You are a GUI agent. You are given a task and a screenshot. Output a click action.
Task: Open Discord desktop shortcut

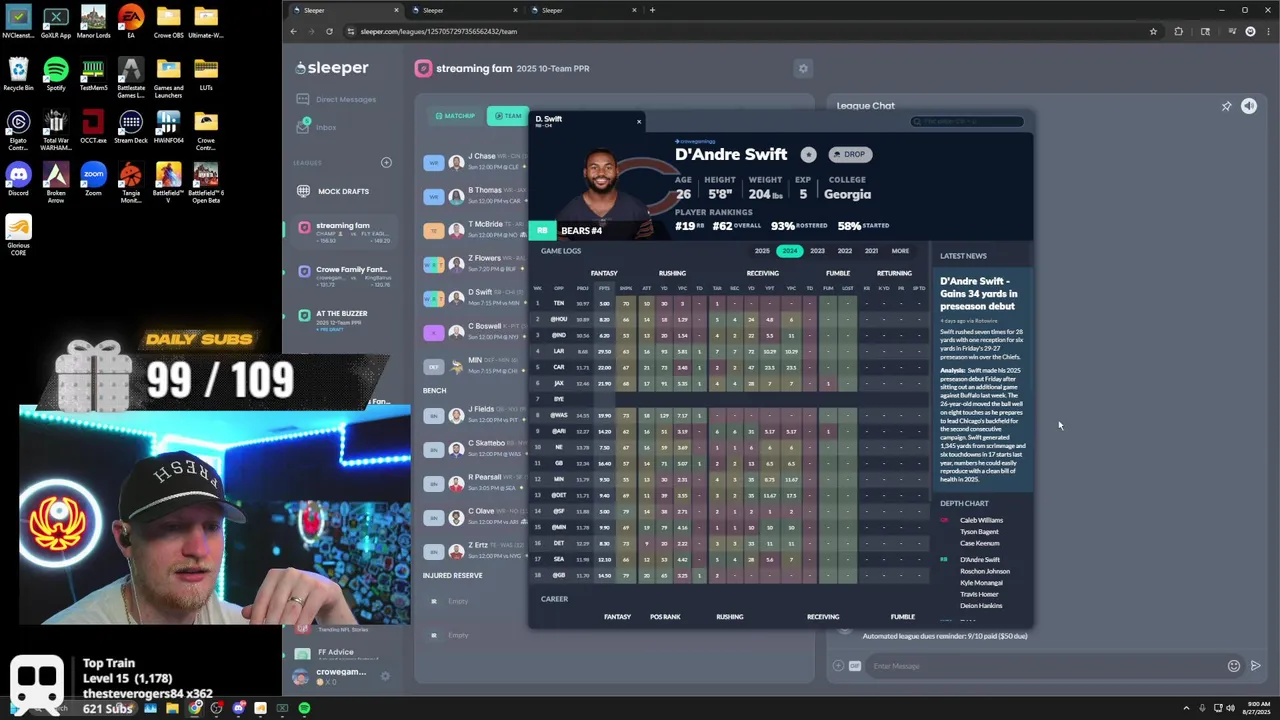click(x=18, y=179)
